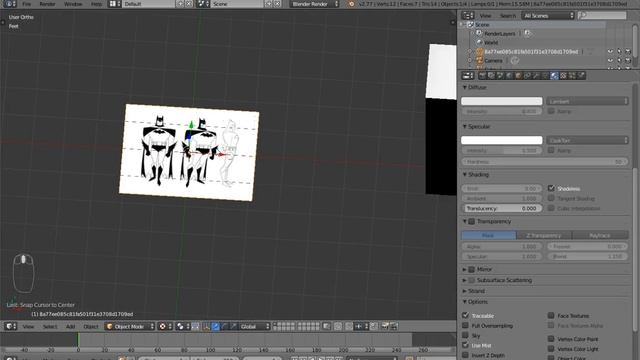Toggle viewport visibility eye of mesh object
This screenshot has height=360, width=640.
[x=610, y=52]
